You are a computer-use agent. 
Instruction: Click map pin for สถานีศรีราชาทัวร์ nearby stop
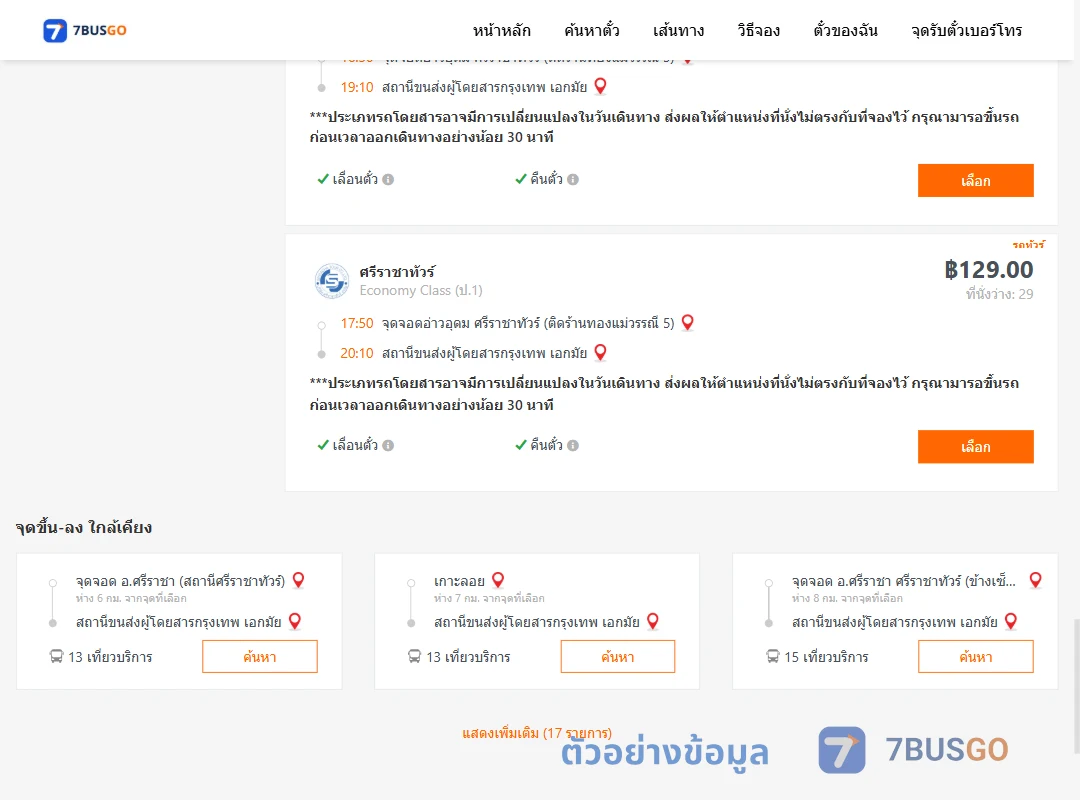(x=298, y=580)
